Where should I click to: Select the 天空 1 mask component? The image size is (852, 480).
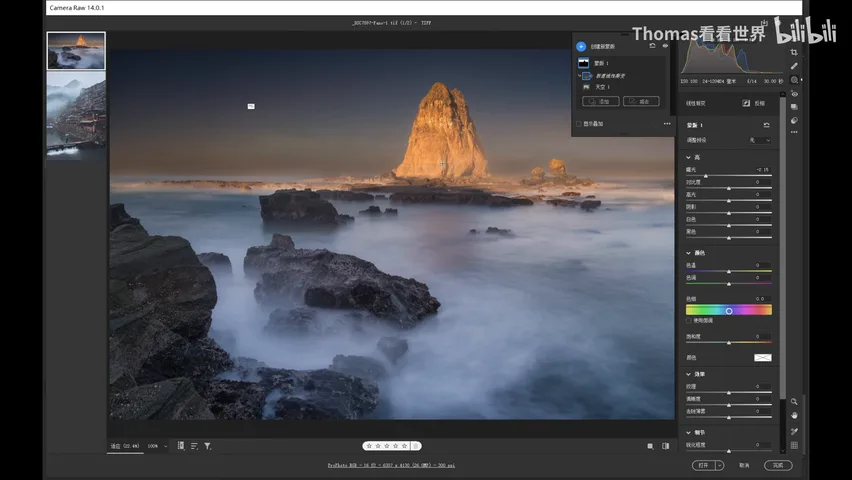coord(602,87)
